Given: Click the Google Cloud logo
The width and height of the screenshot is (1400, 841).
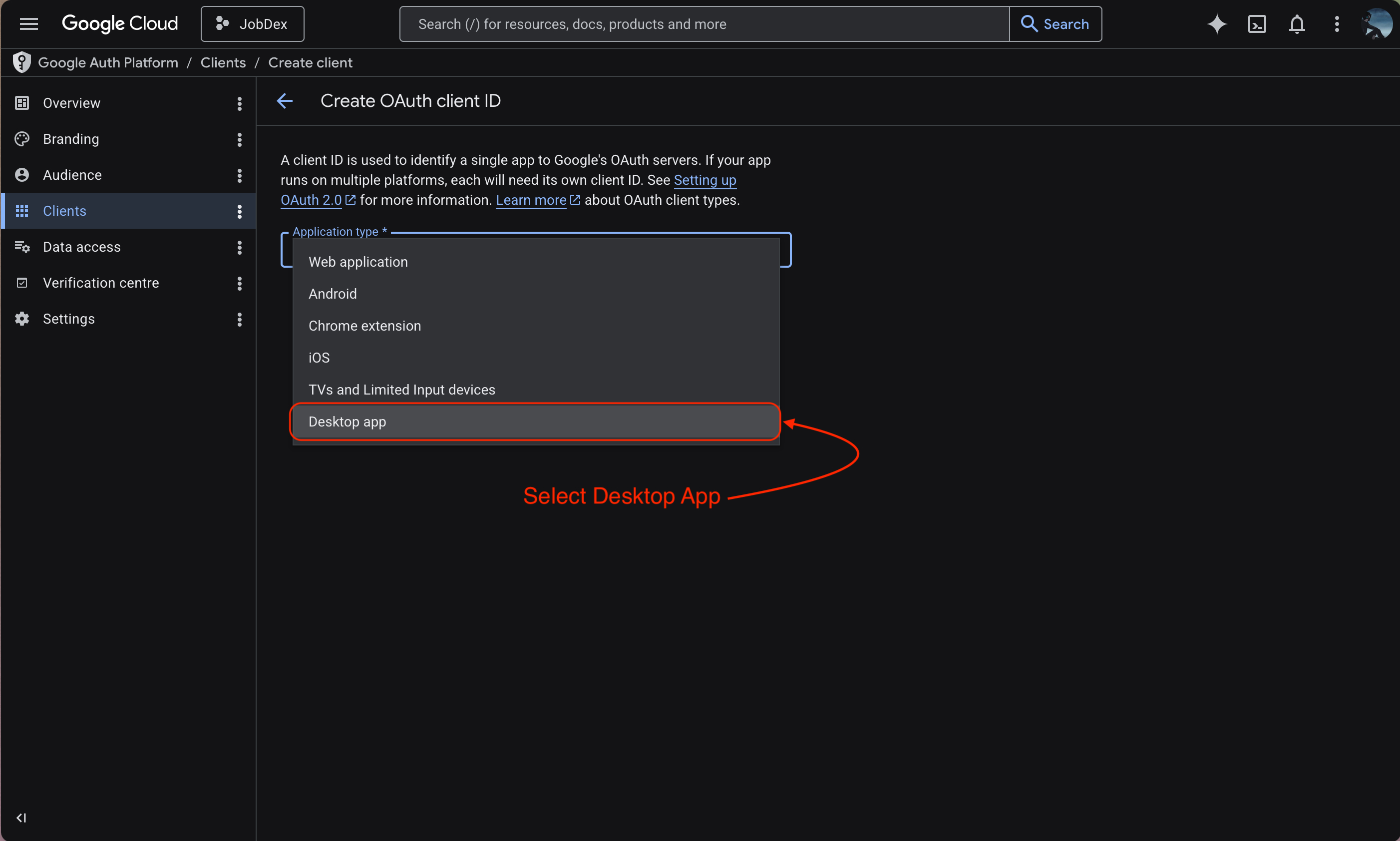Looking at the screenshot, I should [119, 24].
